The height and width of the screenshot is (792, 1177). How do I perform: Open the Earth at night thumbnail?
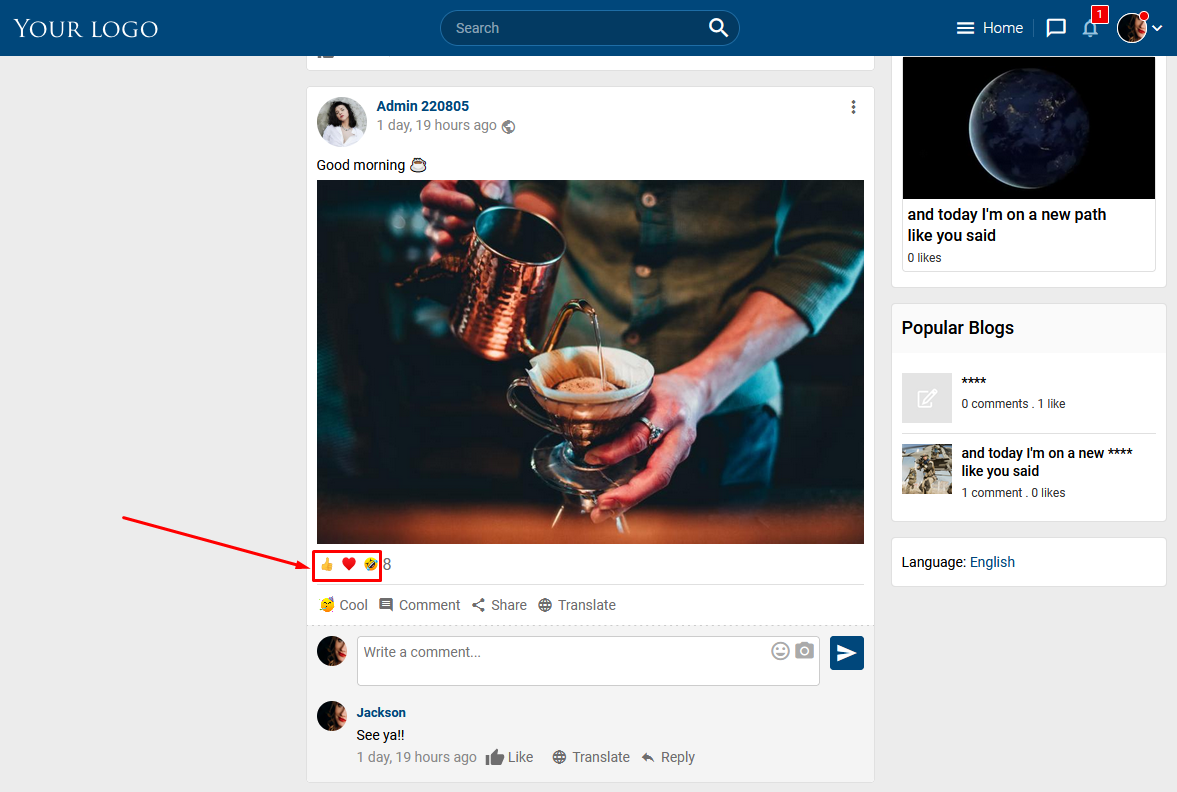[1028, 128]
